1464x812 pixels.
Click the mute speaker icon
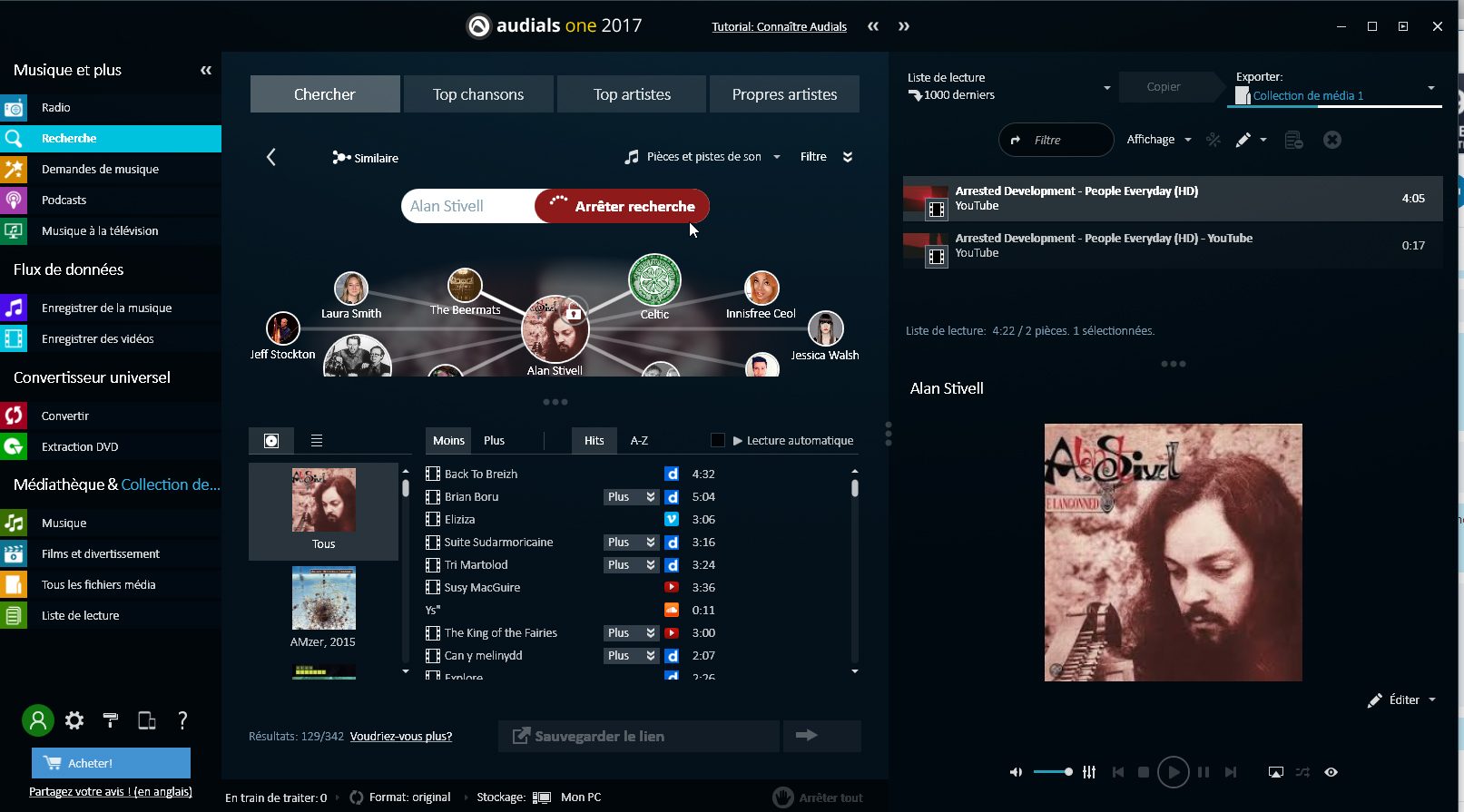[x=1016, y=772]
